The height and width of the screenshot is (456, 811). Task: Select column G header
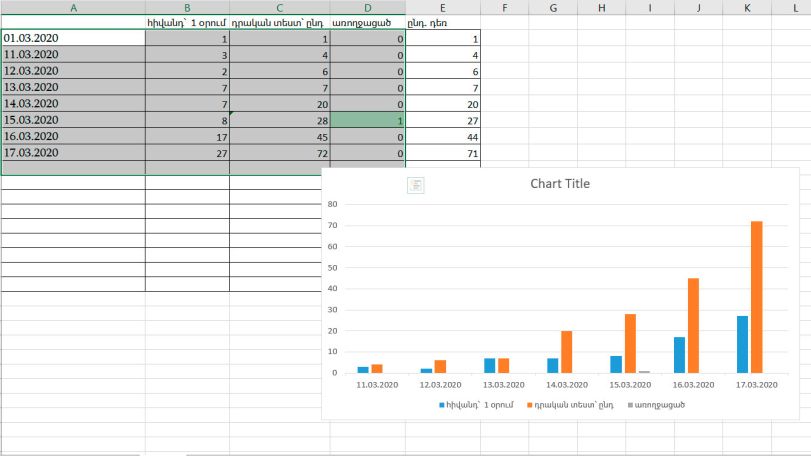(x=553, y=8)
